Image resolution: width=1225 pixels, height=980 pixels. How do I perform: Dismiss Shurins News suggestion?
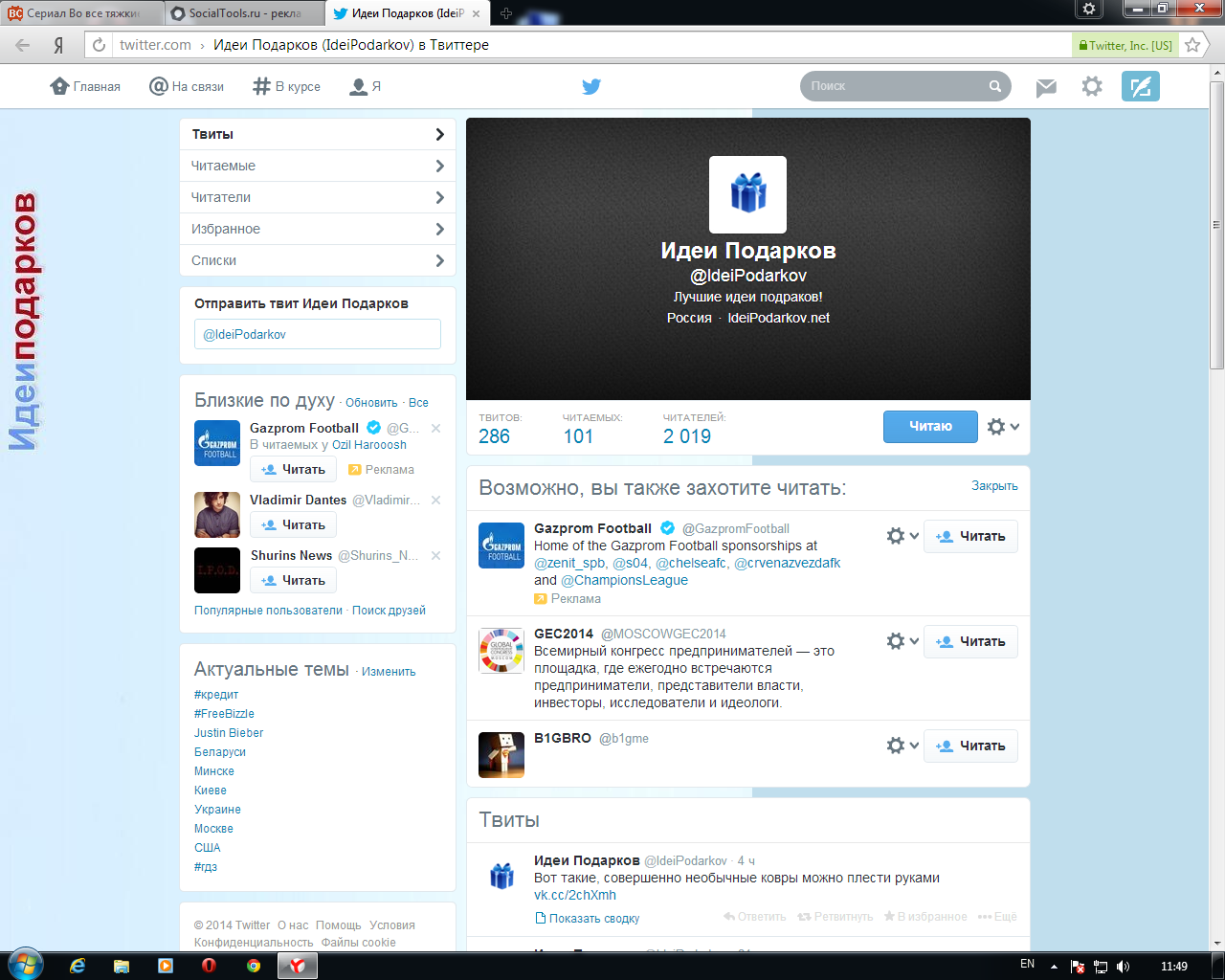click(435, 555)
